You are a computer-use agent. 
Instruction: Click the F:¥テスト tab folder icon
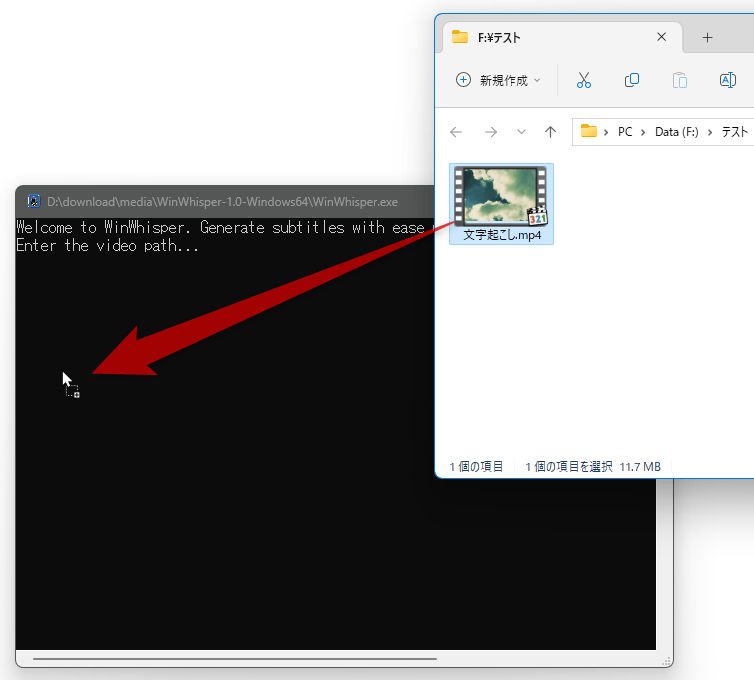click(x=460, y=37)
